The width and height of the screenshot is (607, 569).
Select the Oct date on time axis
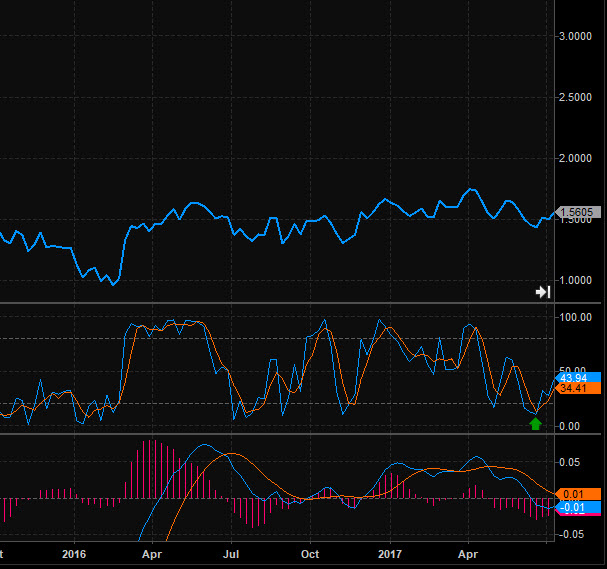[310, 553]
